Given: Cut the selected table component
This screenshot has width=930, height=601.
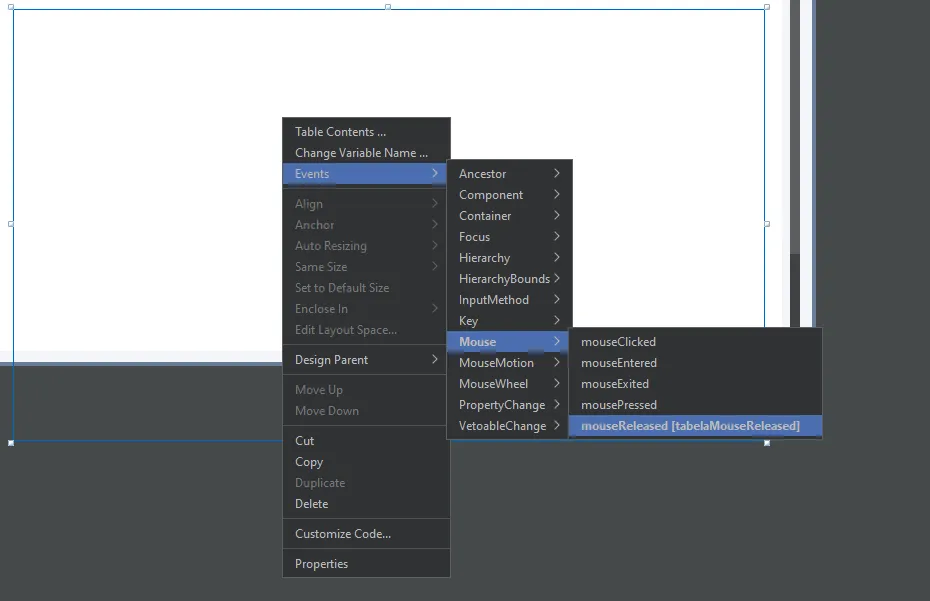Looking at the screenshot, I should 366,441.
